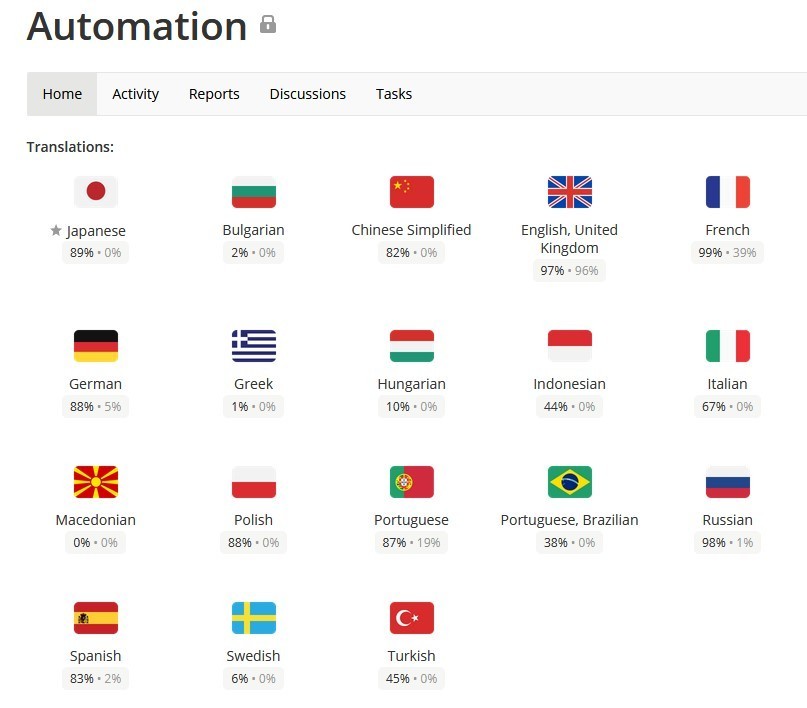The image size is (807, 708).
Task: Click Greek progress badge 1% • 0%
Action: 253,406
